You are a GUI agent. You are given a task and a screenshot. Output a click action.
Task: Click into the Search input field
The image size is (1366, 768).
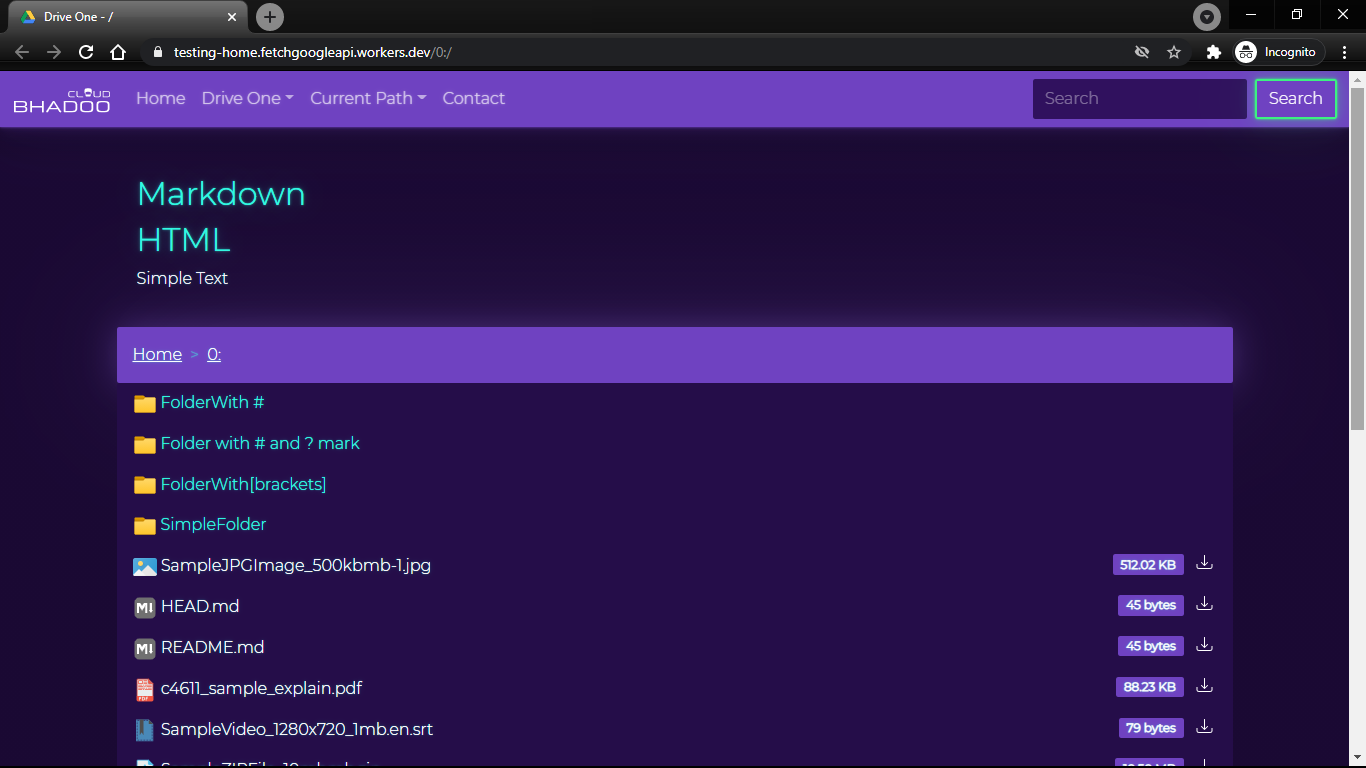(x=1140, y=98)
